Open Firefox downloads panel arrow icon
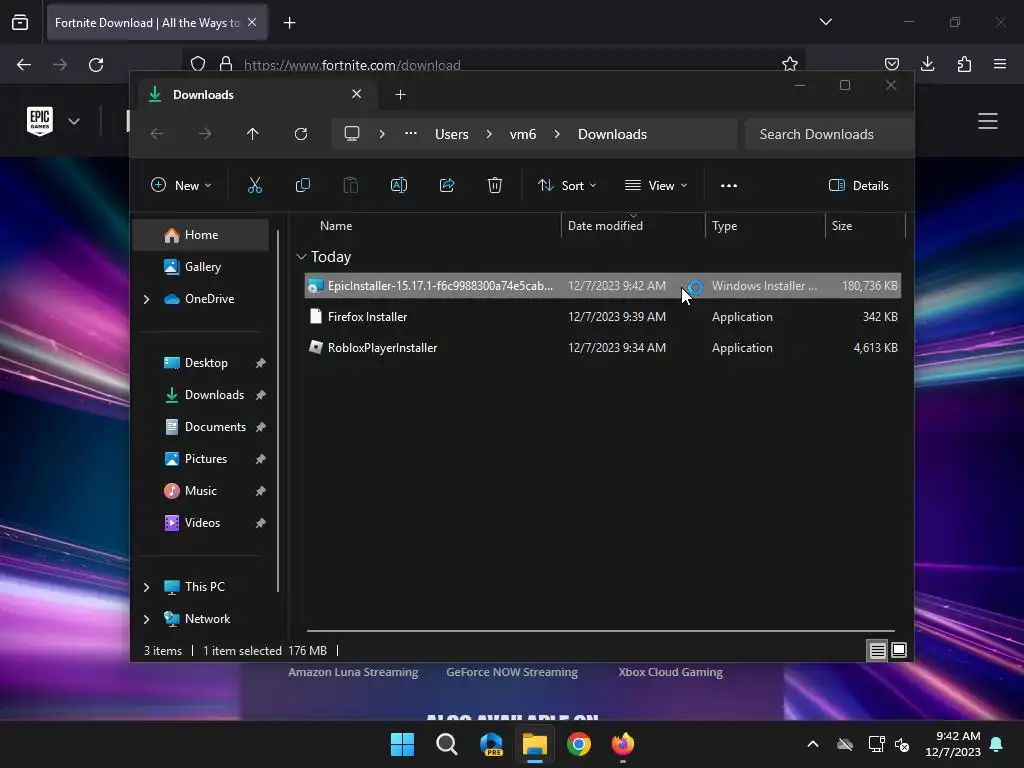Image resolution: width=1024 pixels, height=768 pixels. (x=927, y=64)
